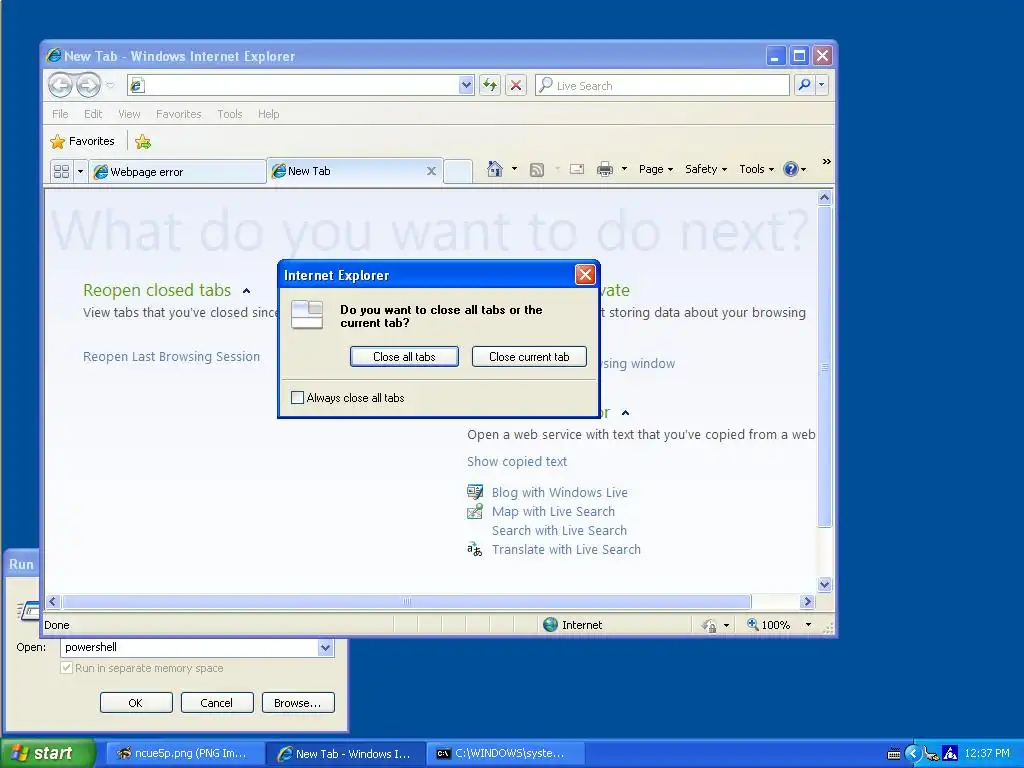
Task: Open a new blank tab button
Action: coord(458,171)
